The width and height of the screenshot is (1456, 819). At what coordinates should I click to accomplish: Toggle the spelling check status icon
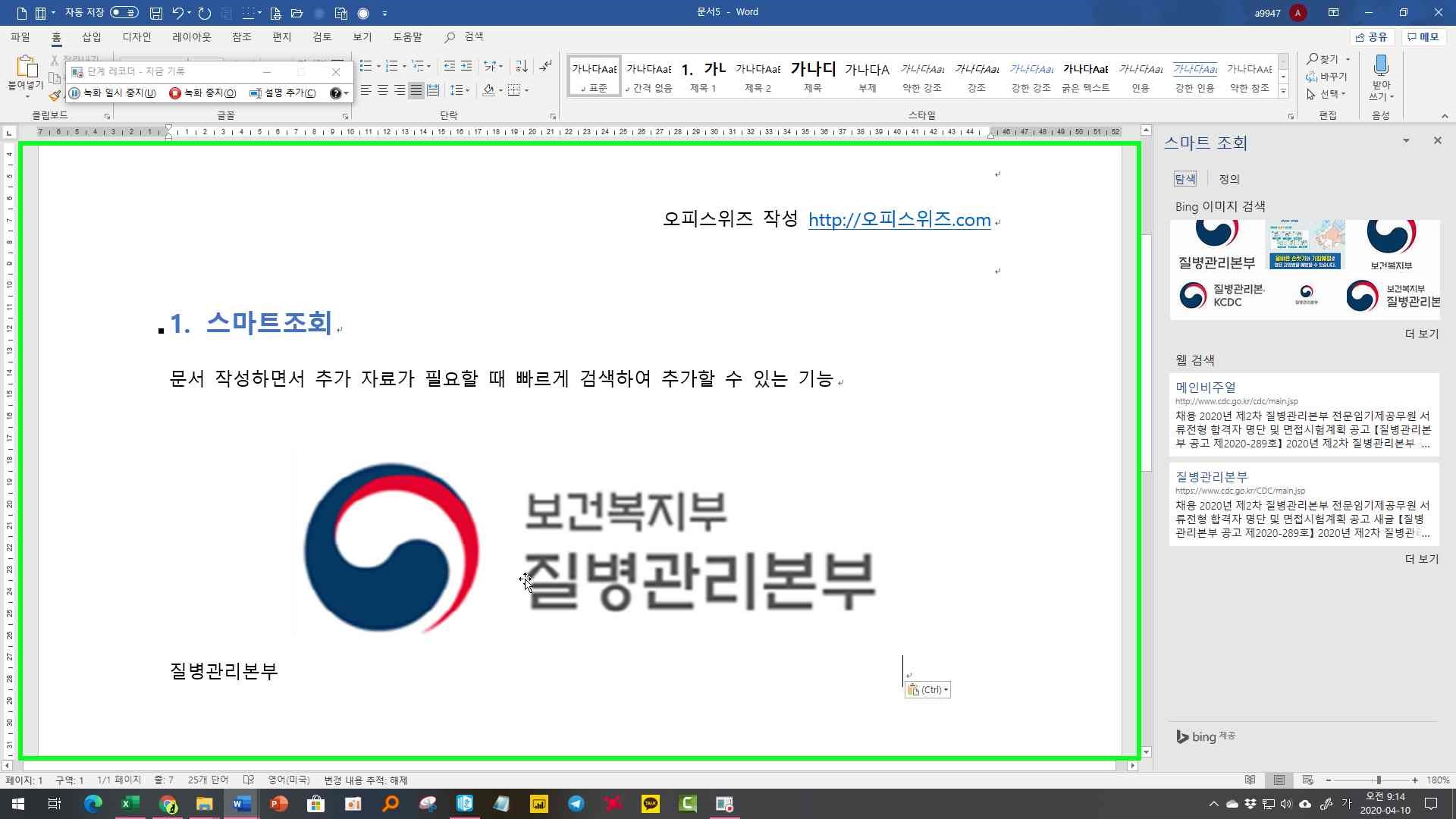[248, 780]
